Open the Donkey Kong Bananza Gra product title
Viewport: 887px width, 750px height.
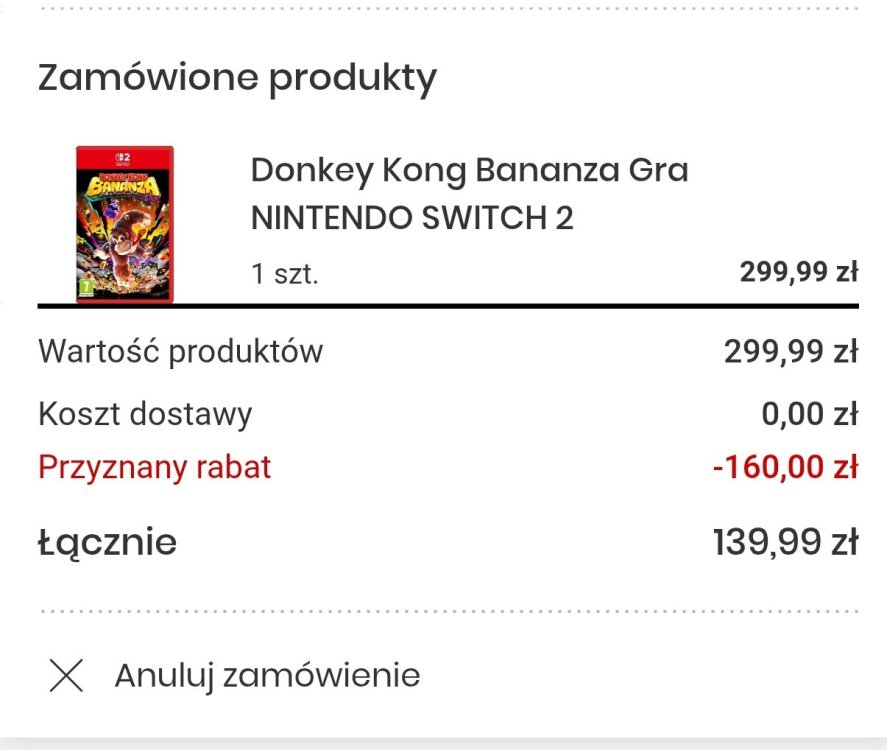click(470, 170)
